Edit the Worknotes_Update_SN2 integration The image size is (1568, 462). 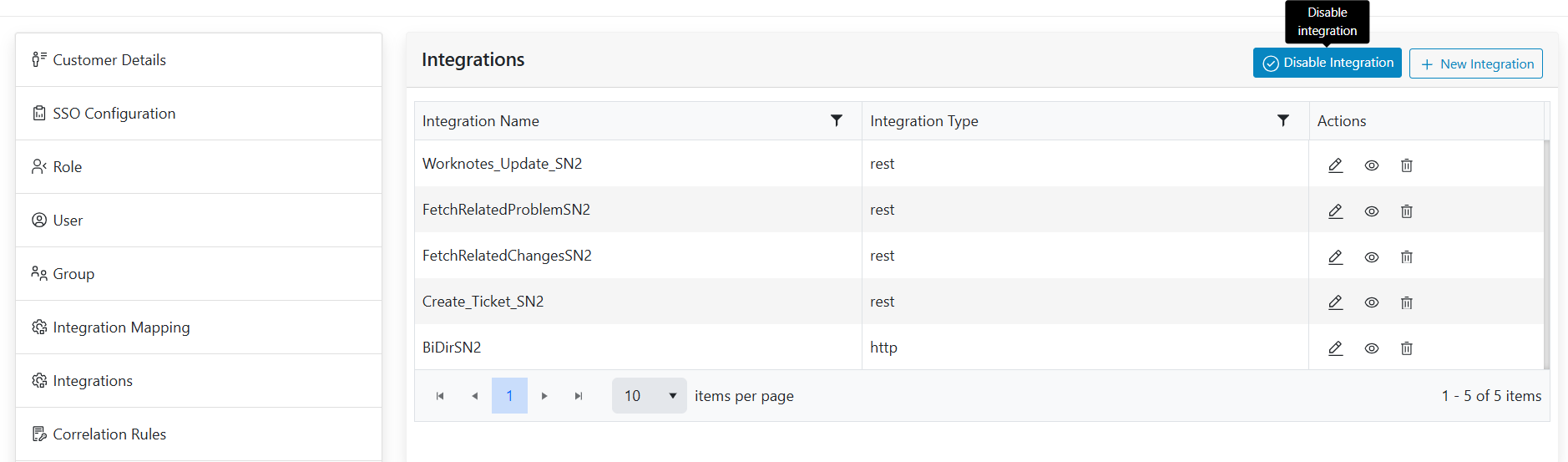click(1335, 165)
